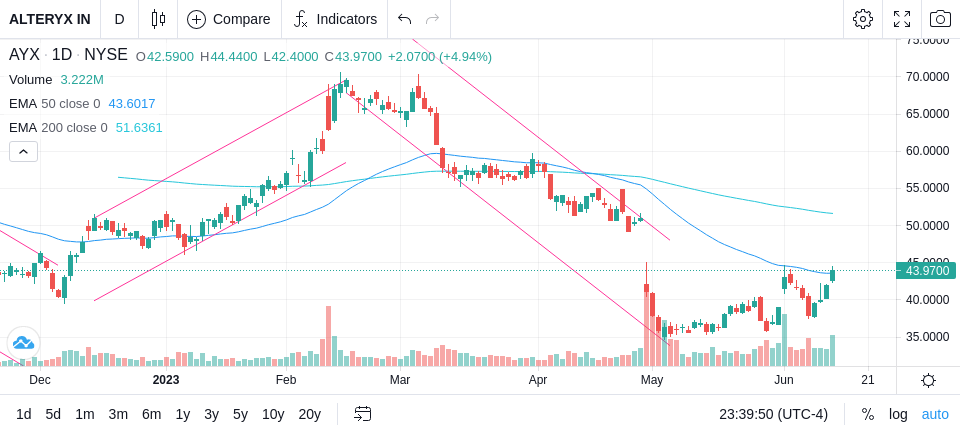Open price axis settings gear at bottom right

928,381
